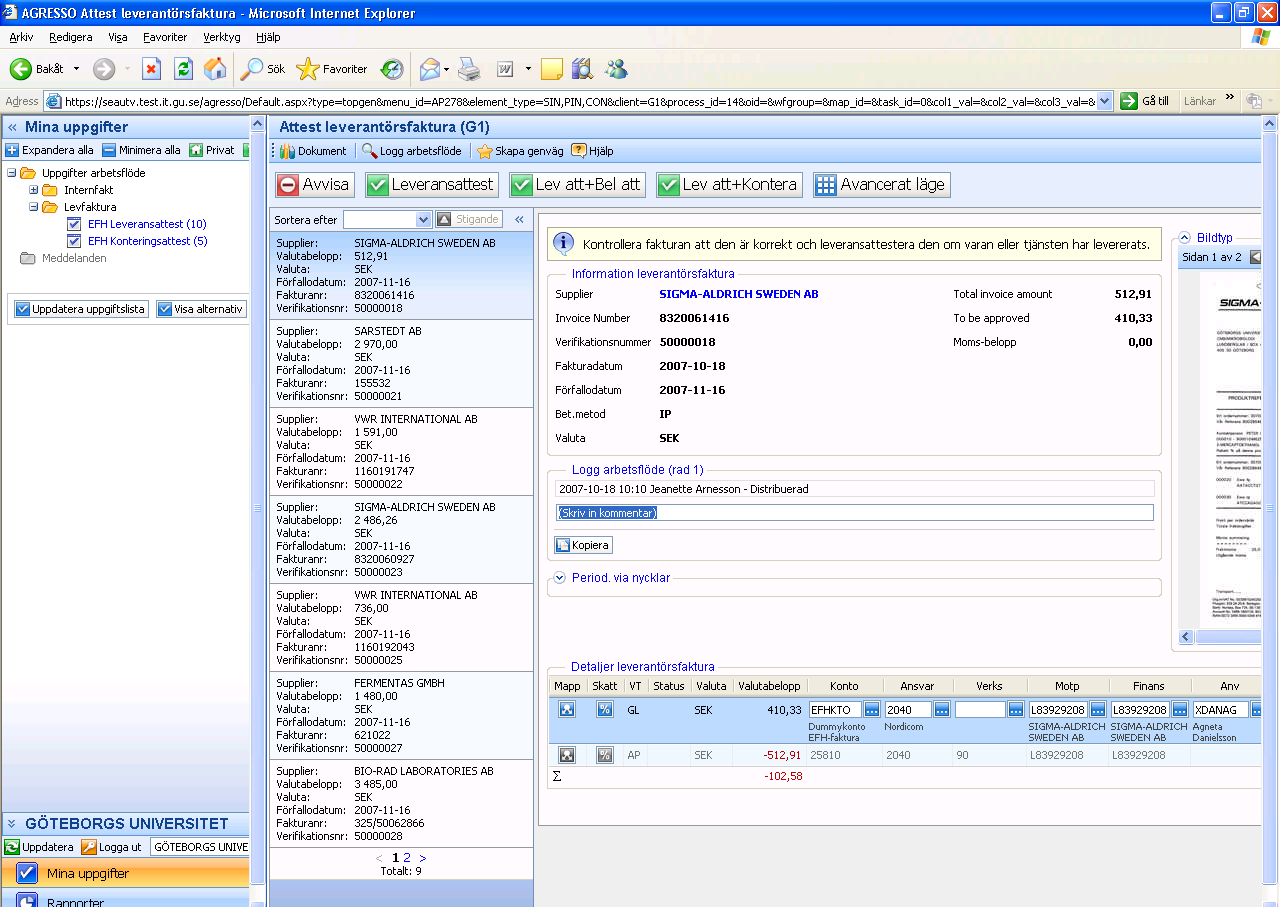Click Skatt percent icon on GL row

pyautogui.click(x=605, y=709)
